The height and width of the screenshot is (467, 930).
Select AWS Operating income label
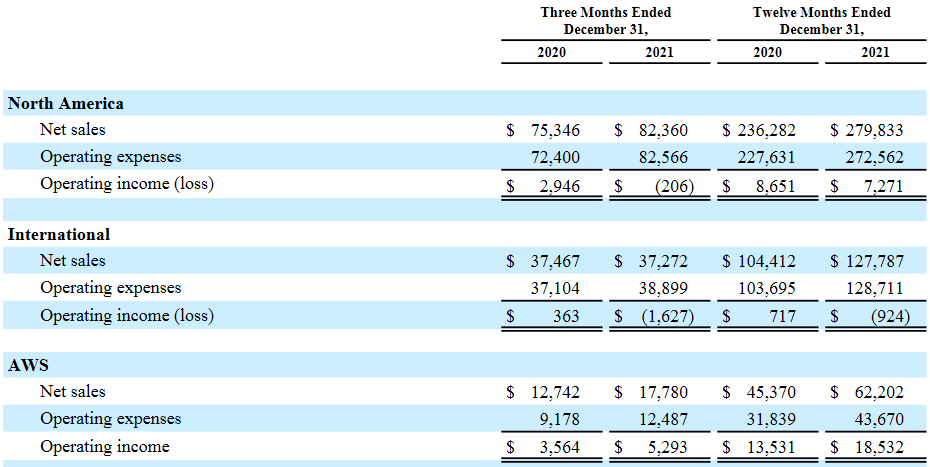[x=104, y=446]
